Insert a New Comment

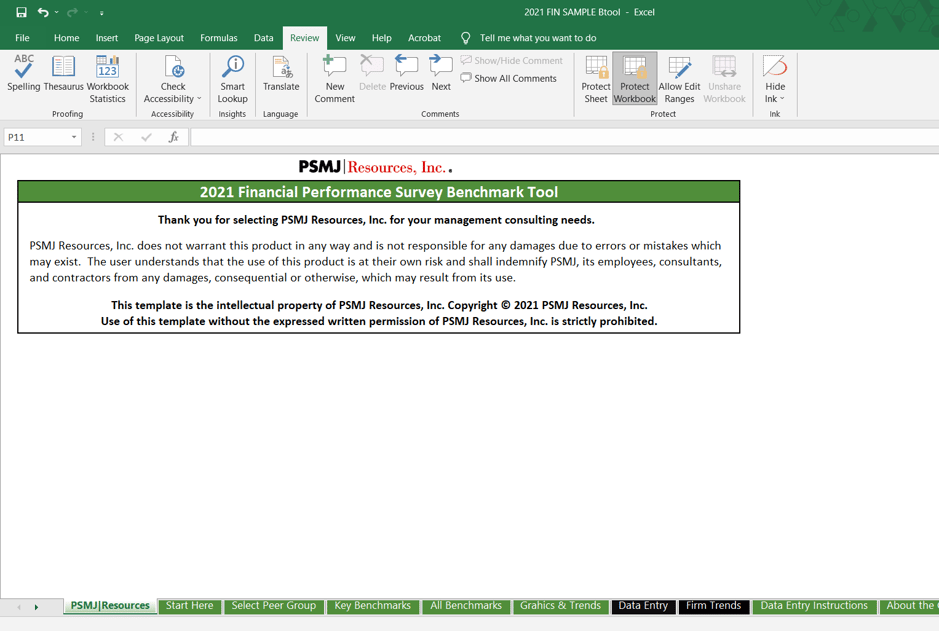pyautogui.click(x=335, y=79)
